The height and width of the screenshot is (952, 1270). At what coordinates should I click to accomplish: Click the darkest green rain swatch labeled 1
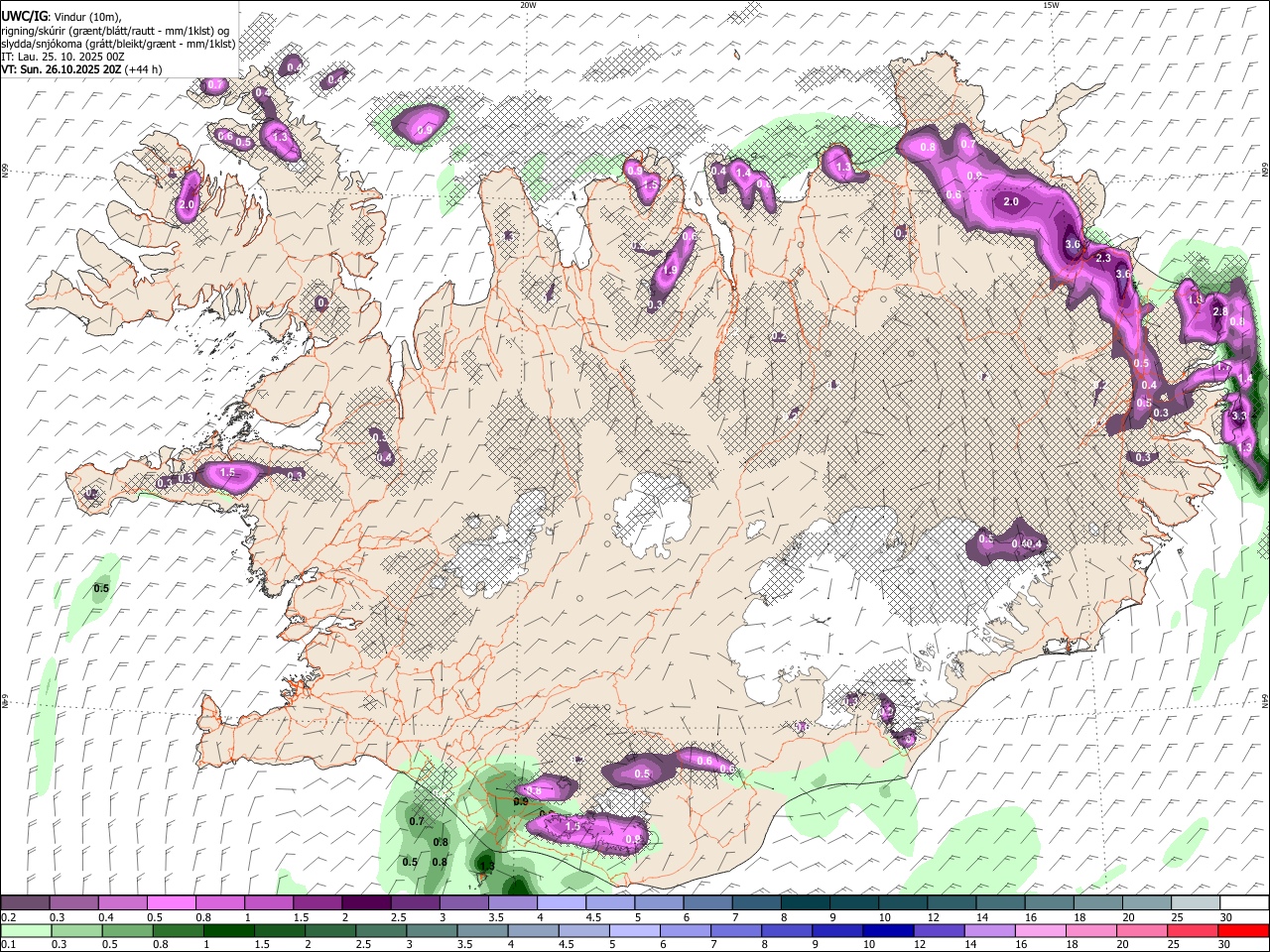point(228,930)
